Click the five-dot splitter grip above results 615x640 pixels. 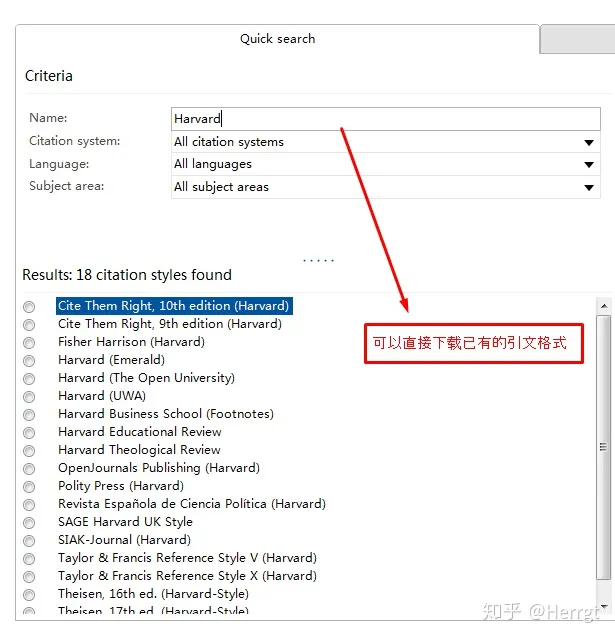pyautogui.click(x=318, y=260)
